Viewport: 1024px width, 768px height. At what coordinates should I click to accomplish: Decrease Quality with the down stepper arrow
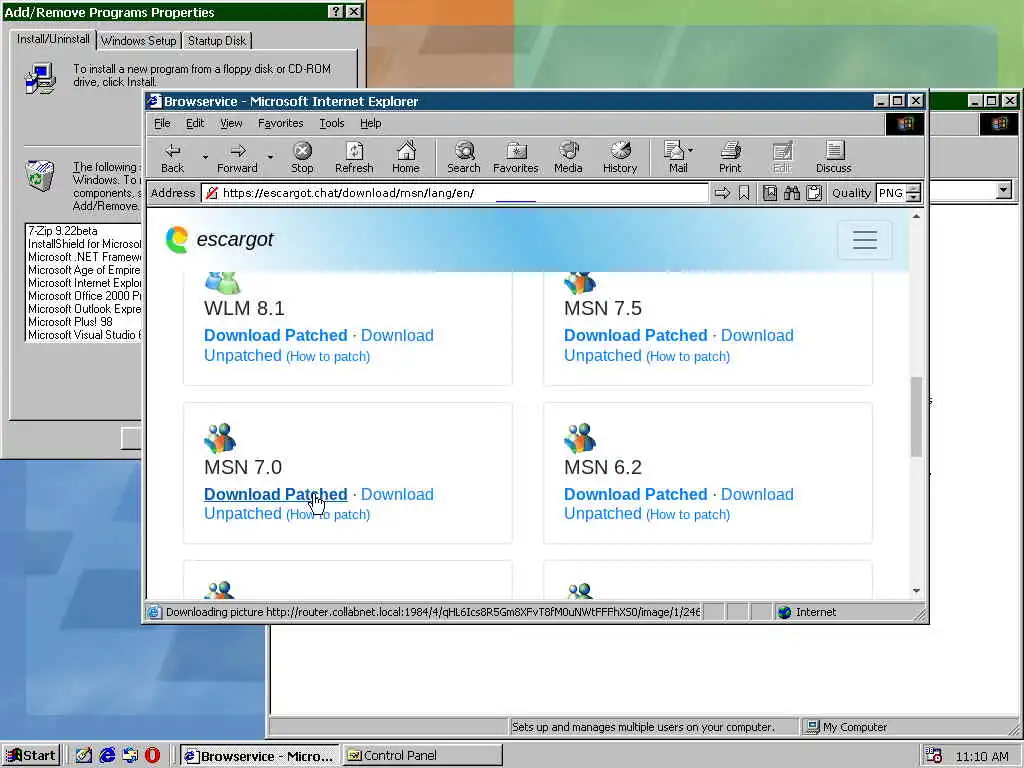[x=914, y=197]
